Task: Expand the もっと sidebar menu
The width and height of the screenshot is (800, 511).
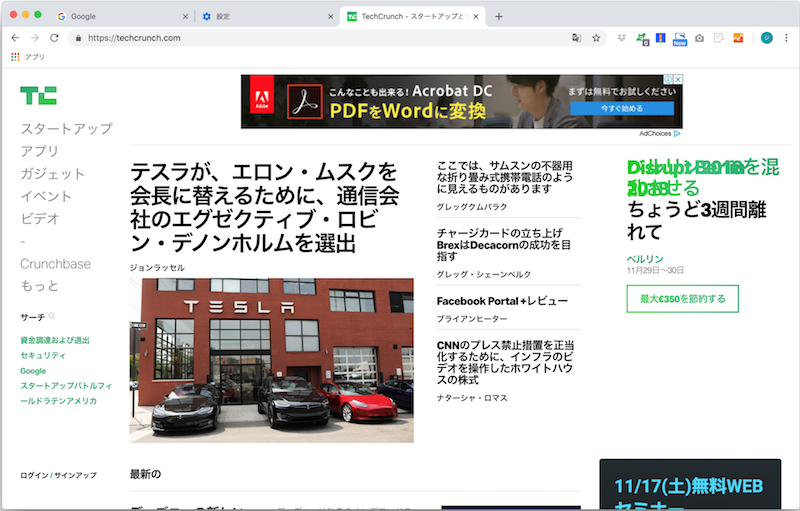Action: 39,286
